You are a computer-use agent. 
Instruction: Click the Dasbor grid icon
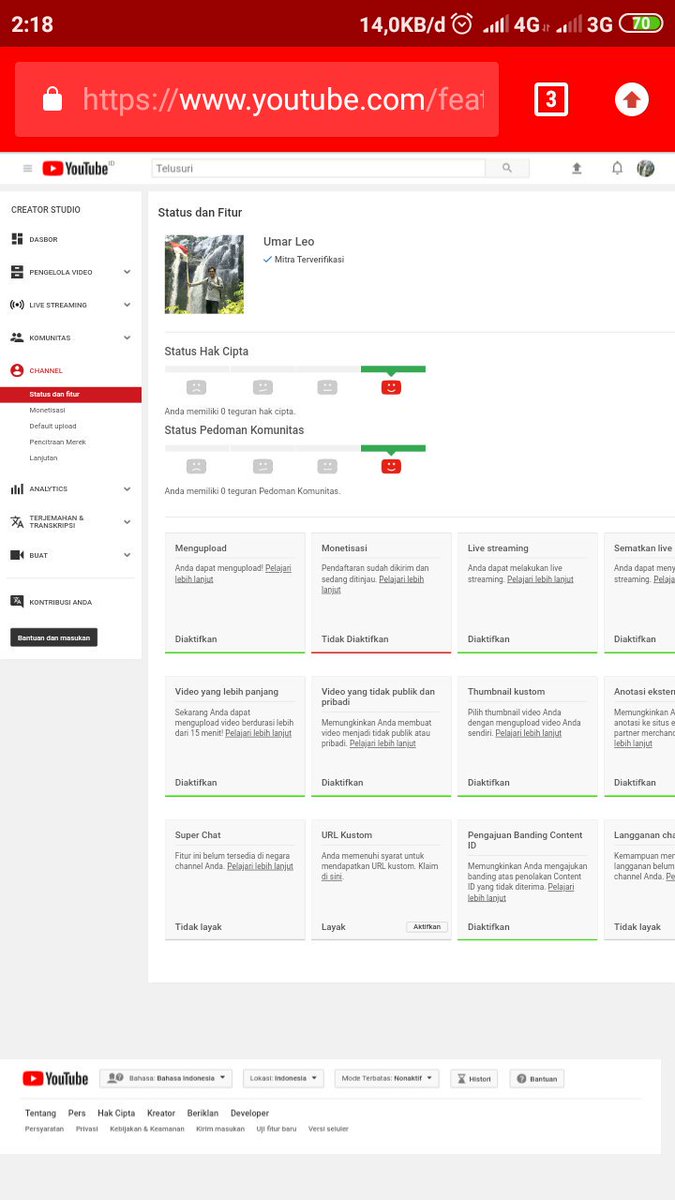coord(17,239)
